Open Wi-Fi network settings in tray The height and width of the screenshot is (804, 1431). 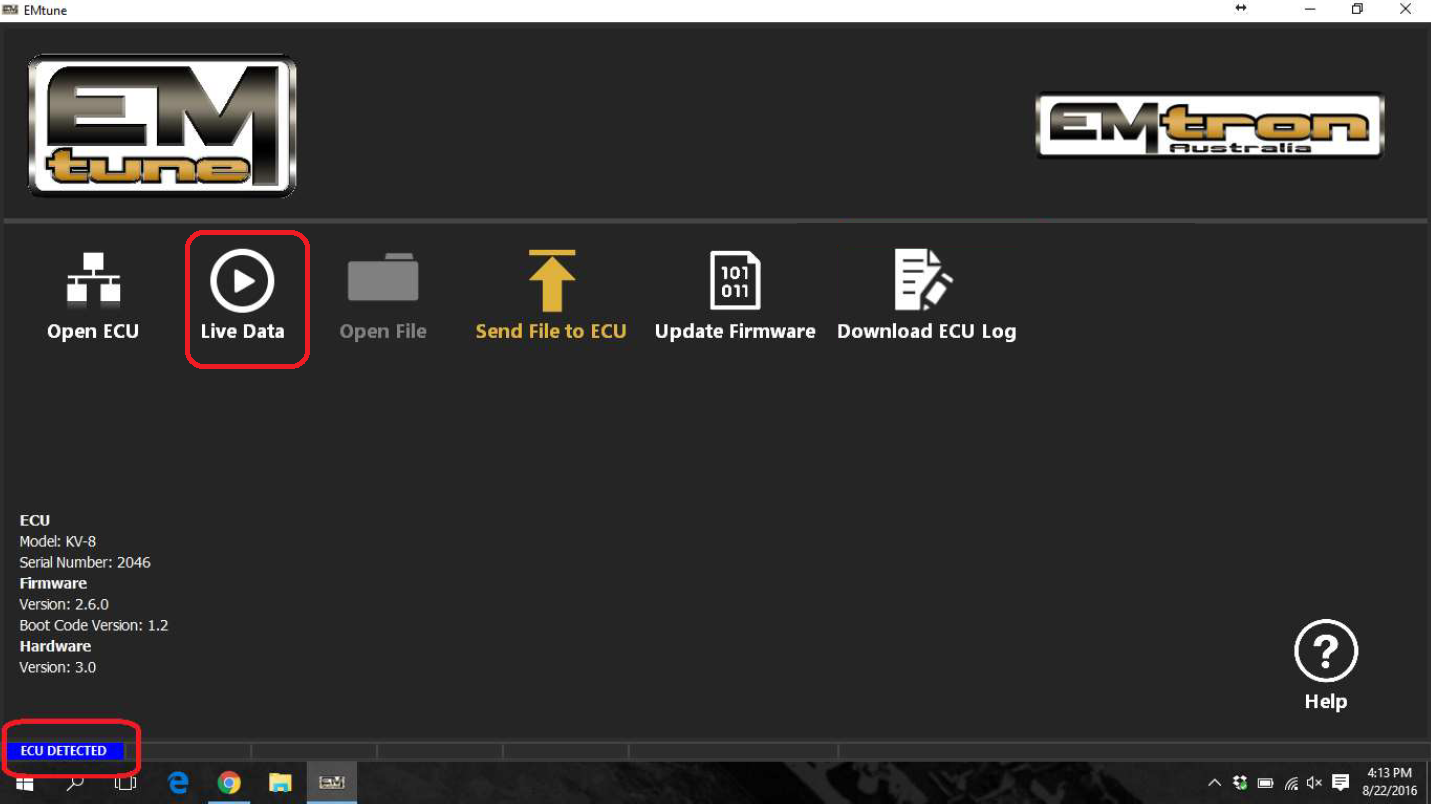pos(1291,783)
